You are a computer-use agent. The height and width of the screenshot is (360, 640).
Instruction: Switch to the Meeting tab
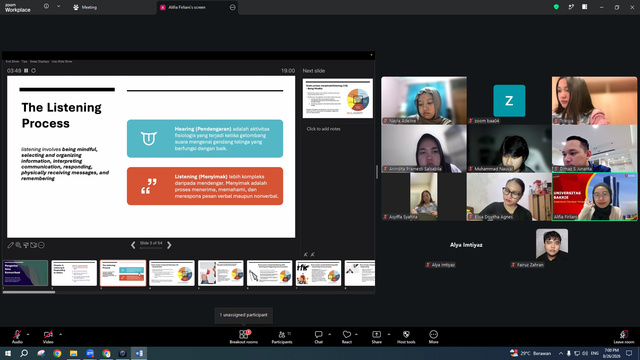[85, 7]
